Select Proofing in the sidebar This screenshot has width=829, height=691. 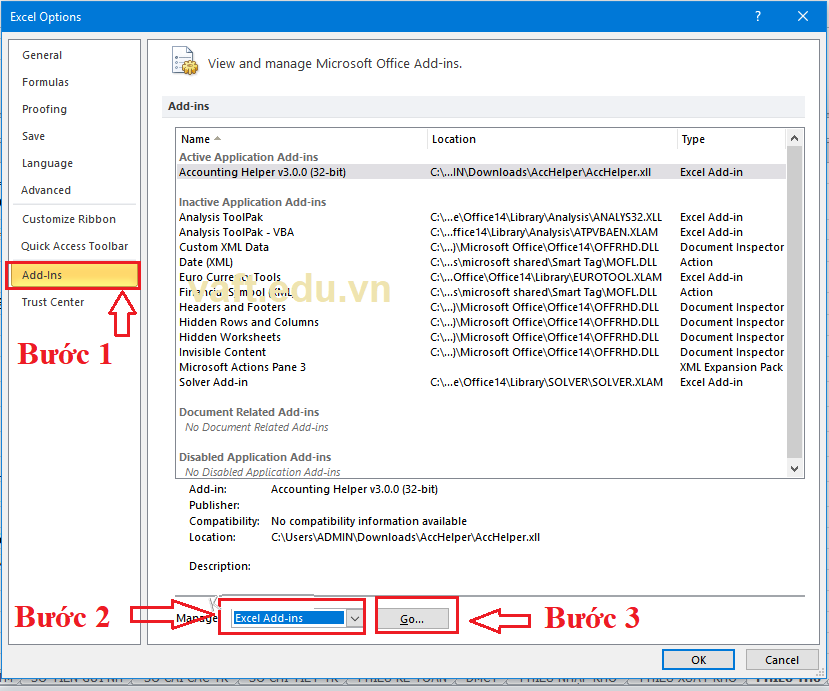[x=44, y=109]
